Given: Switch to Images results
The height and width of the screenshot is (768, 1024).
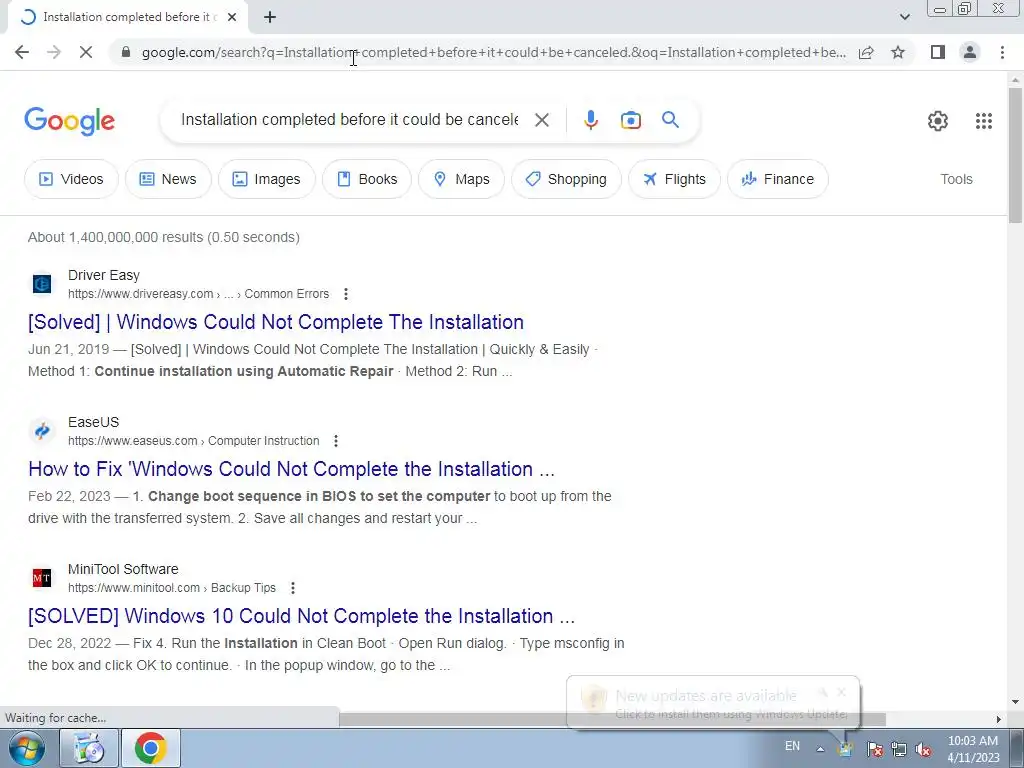Looking at the screenshot, I should tap(266, 179).
